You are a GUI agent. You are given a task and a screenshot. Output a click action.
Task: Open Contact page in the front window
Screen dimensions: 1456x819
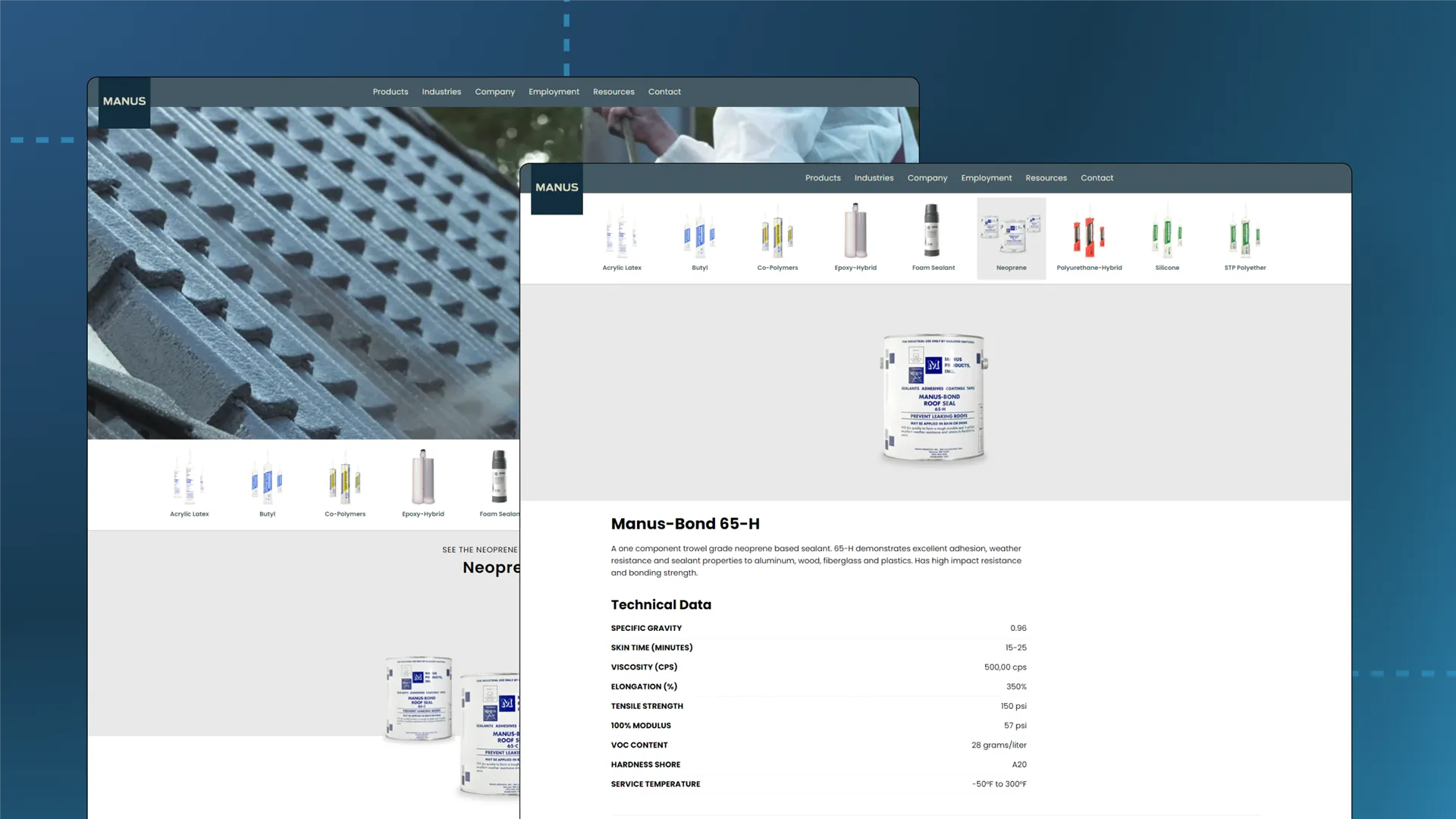coord(1097,178)
